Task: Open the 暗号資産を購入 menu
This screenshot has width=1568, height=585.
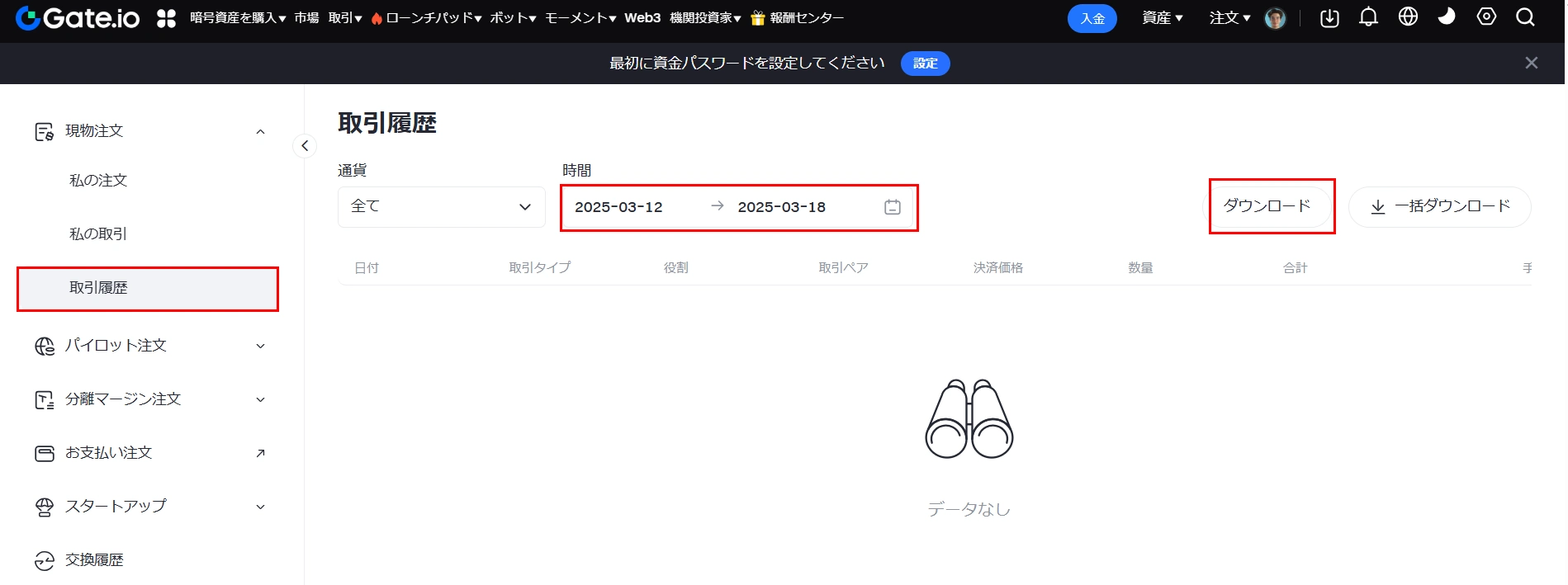Action: (x=238, y=18)
